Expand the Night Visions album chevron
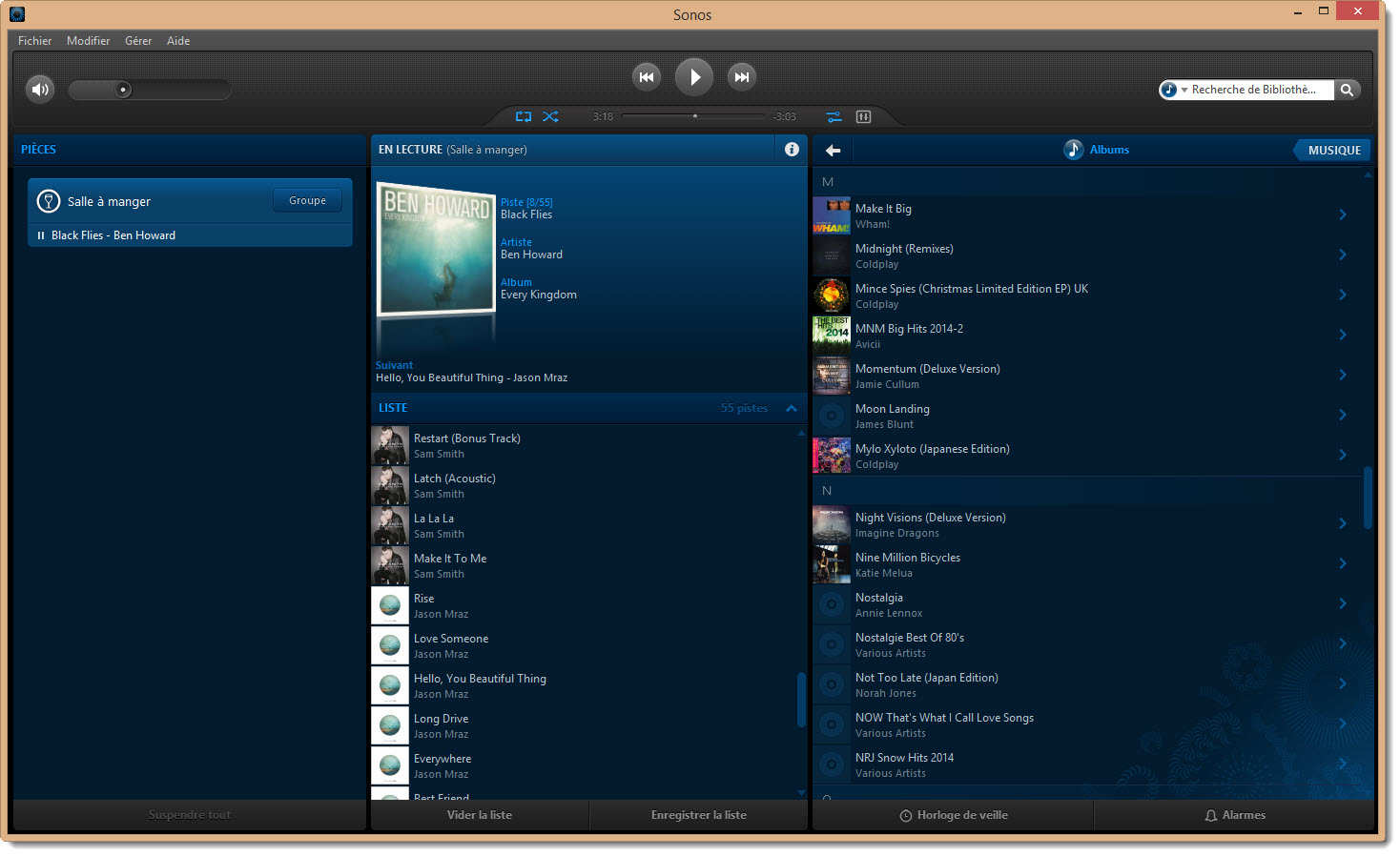Image resolution: width=1400 pixels, height=856 pixels. (1342, 523)
